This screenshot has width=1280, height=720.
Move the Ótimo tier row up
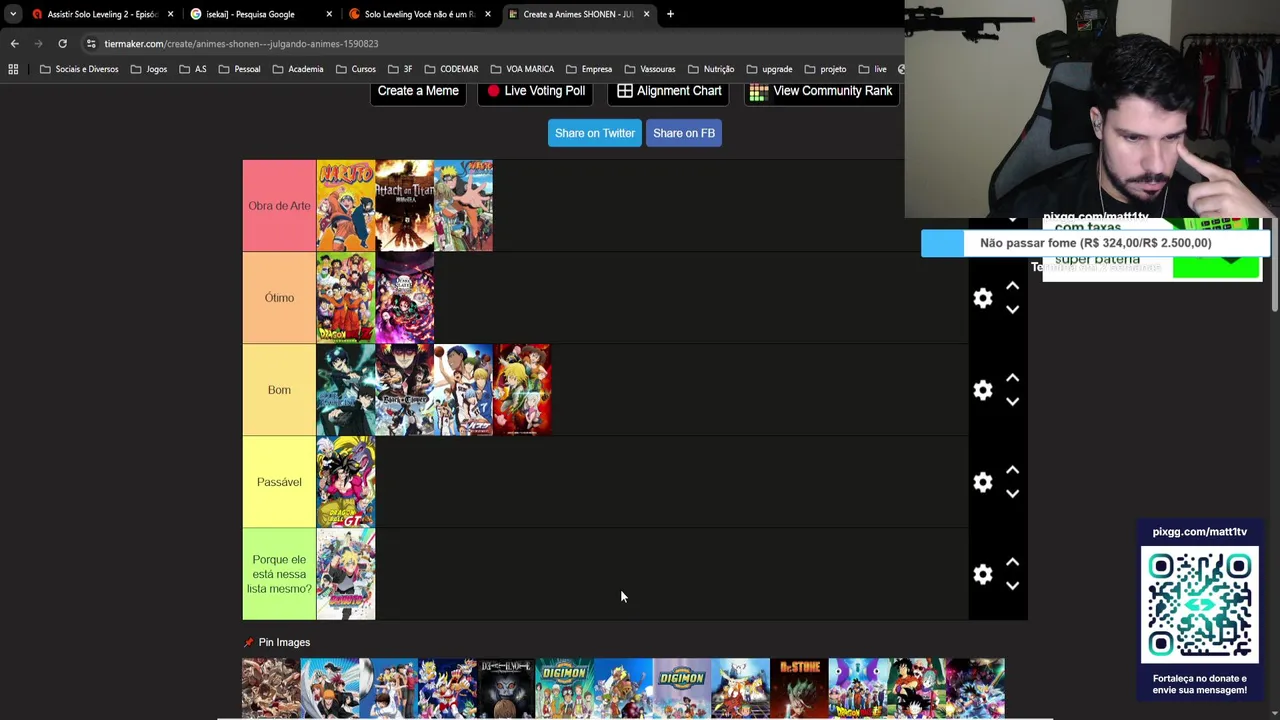(x=1012, y=286)
